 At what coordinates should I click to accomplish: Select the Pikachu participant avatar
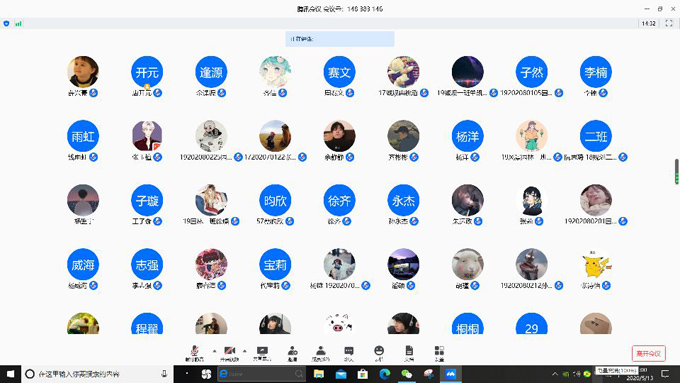click(x=596, y=264)
